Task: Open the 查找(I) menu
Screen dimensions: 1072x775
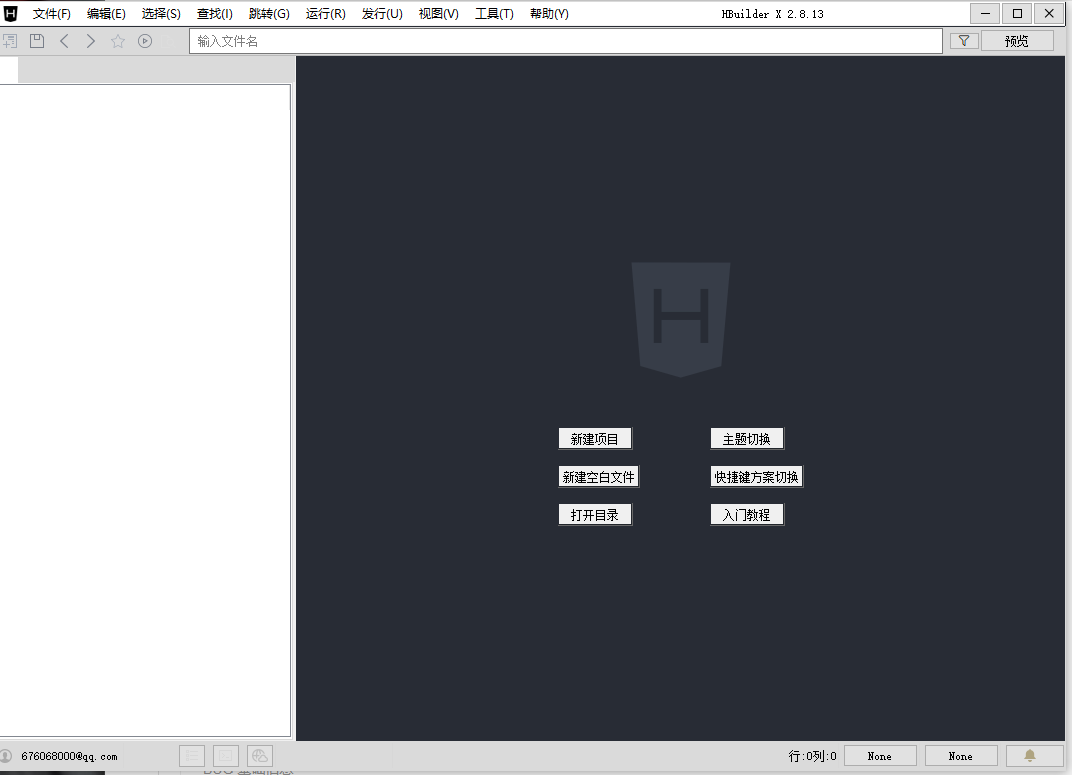Action: [x=215, y=14]
